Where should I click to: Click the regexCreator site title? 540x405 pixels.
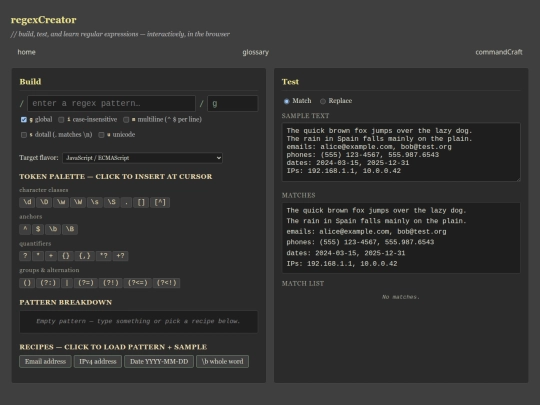(x=44, y=20)
